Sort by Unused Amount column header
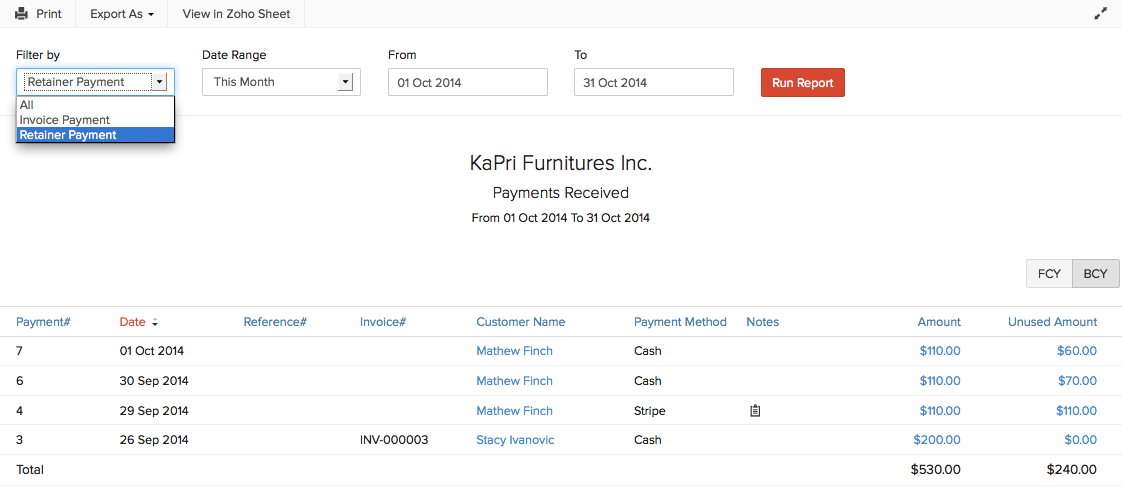 coord(1053,322)
